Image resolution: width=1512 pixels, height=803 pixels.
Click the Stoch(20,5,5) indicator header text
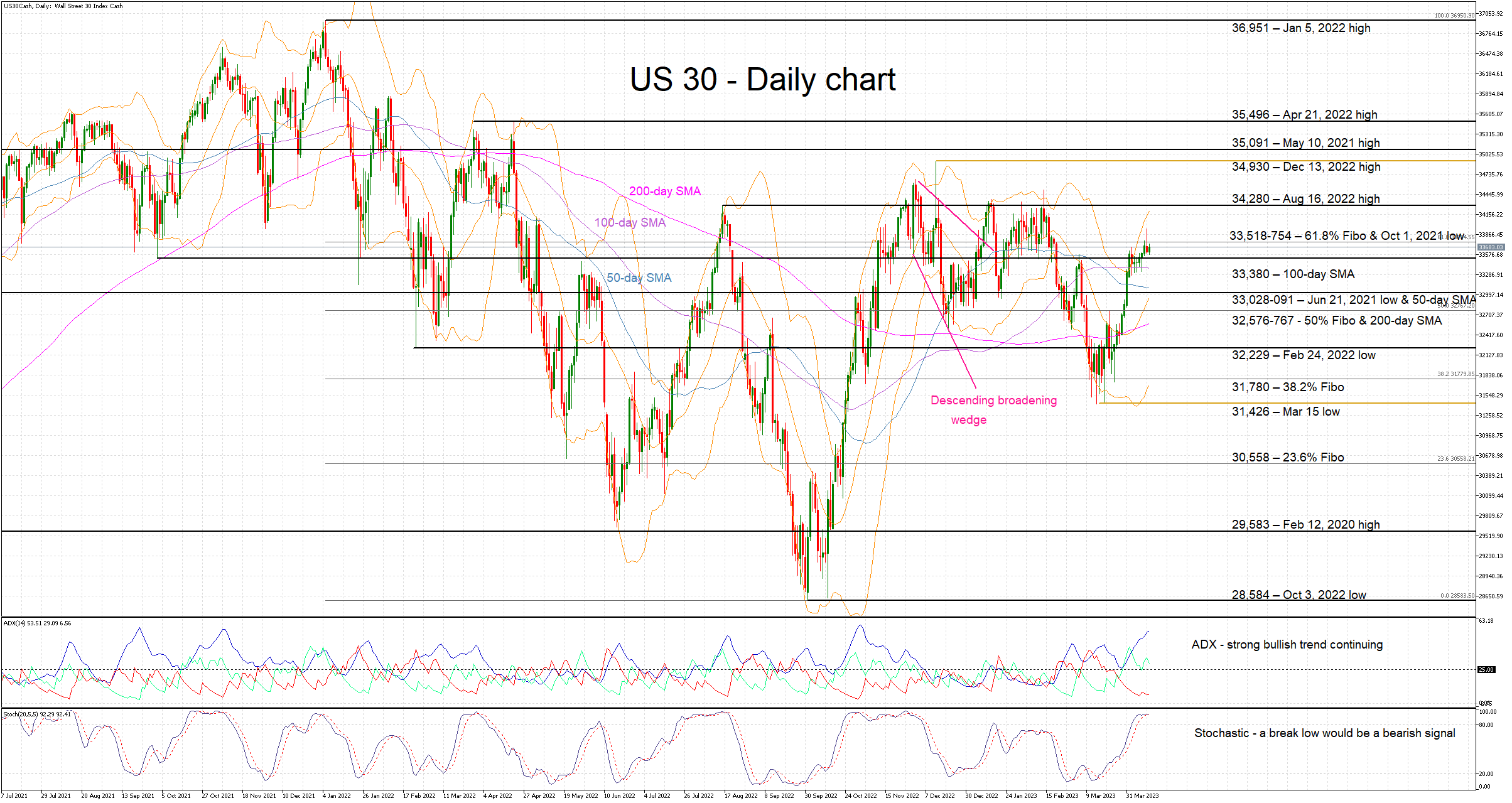coord(37,714)
